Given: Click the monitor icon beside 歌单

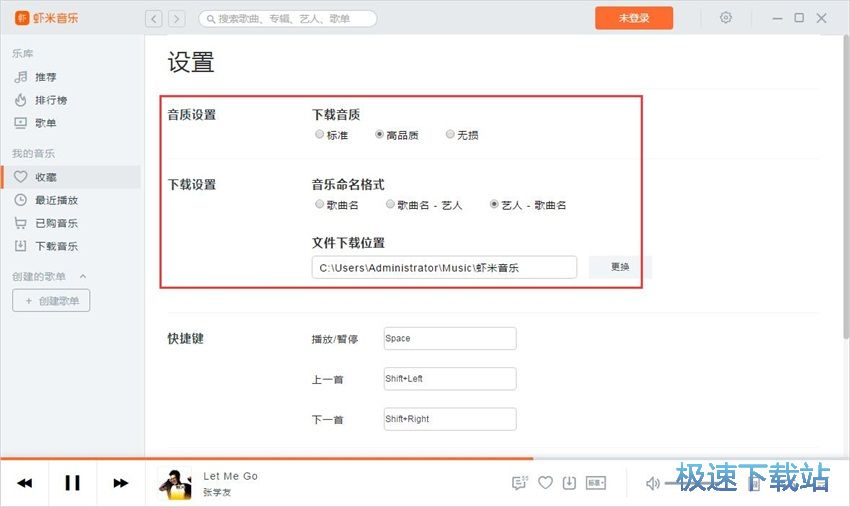Looking at the screenshot, I should pos(21,123).
